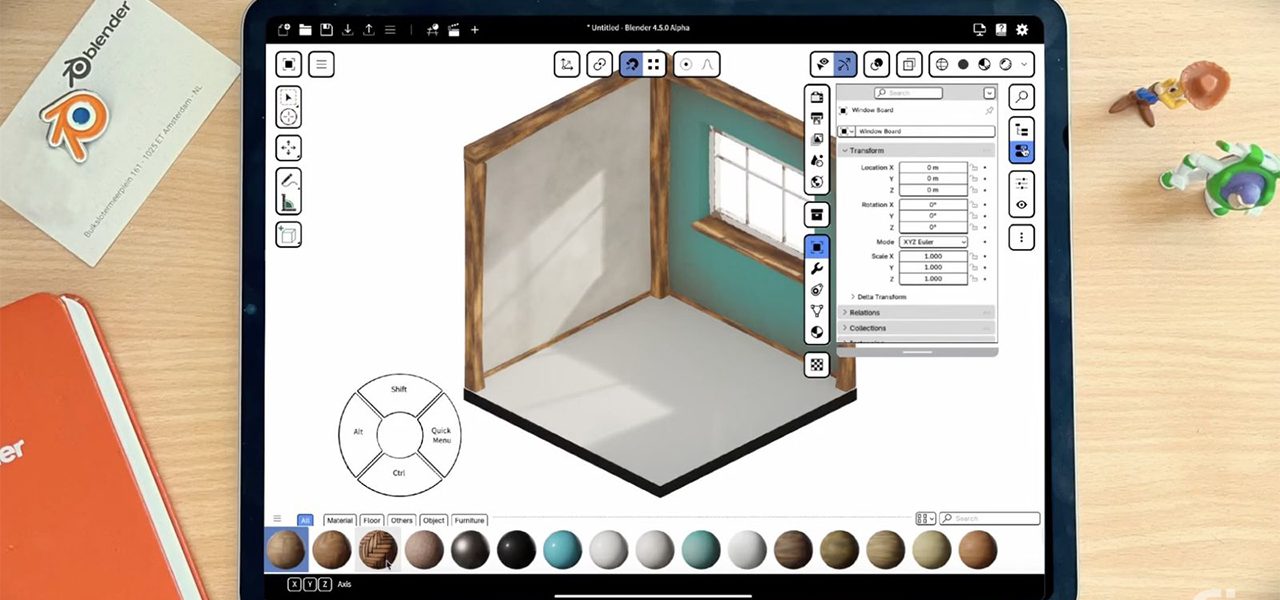Open preferences with the gear icon
The width and height of the screenshot is (1280, 600).
pyautogui.click(x=1022, y=30)
